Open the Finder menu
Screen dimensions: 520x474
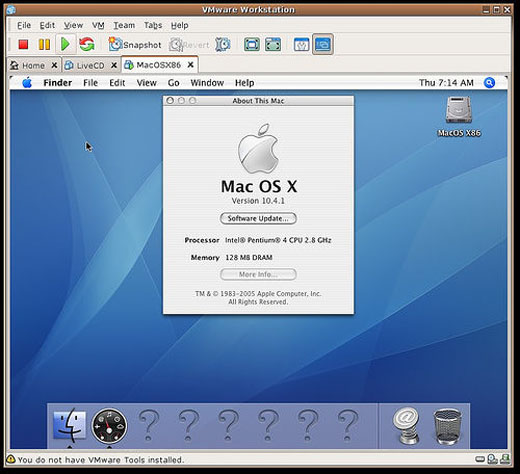[58, 83]
